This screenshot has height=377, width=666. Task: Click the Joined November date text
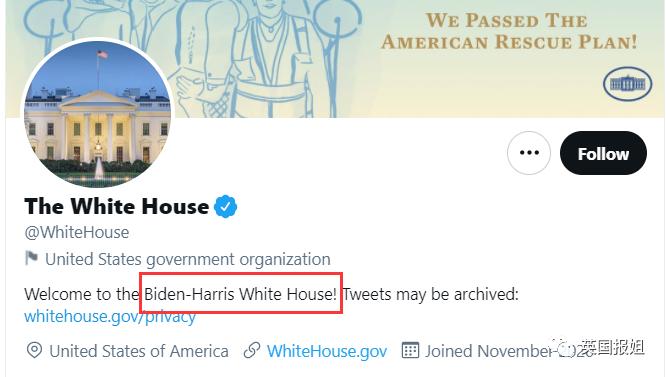[509, 351]
